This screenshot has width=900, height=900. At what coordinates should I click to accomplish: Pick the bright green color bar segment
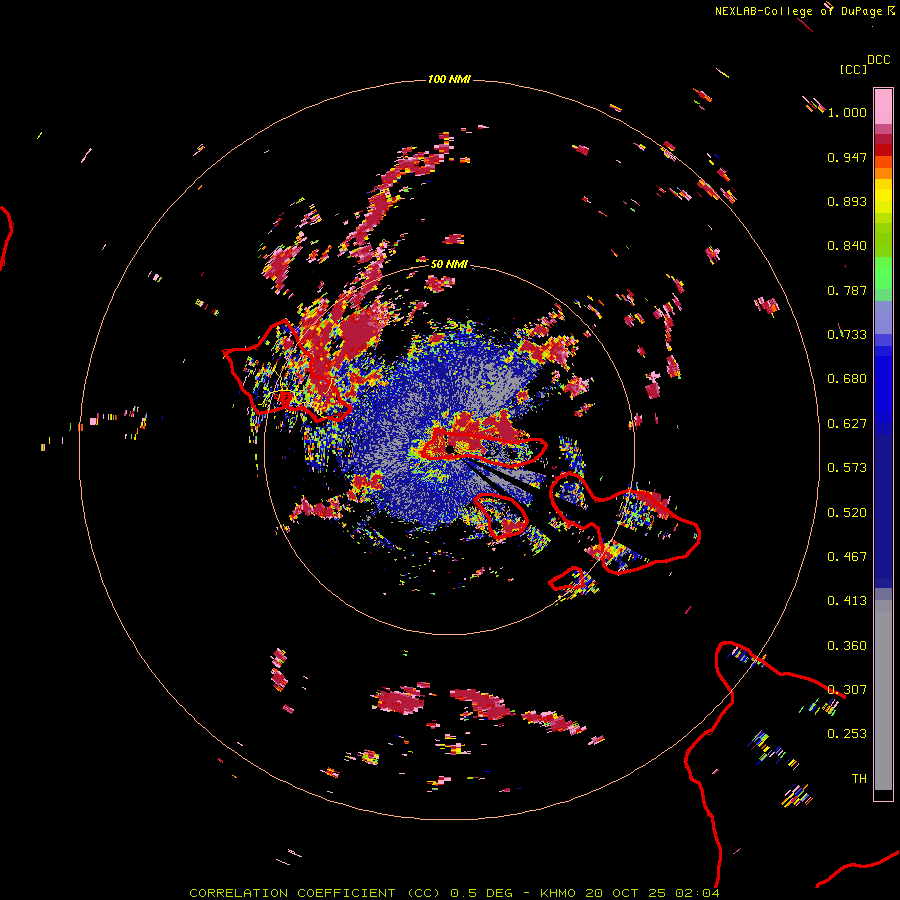[883, 273]
